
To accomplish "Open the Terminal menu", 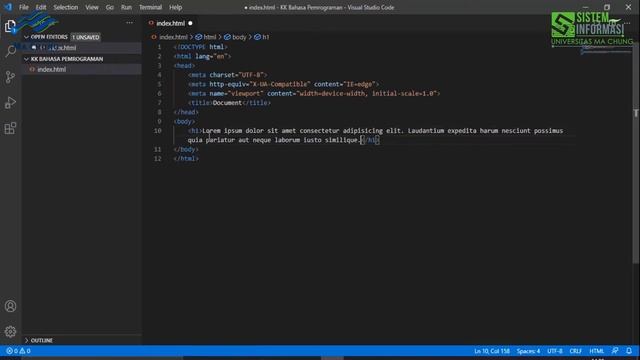I will pyautogui.click(x=150, y=7).
